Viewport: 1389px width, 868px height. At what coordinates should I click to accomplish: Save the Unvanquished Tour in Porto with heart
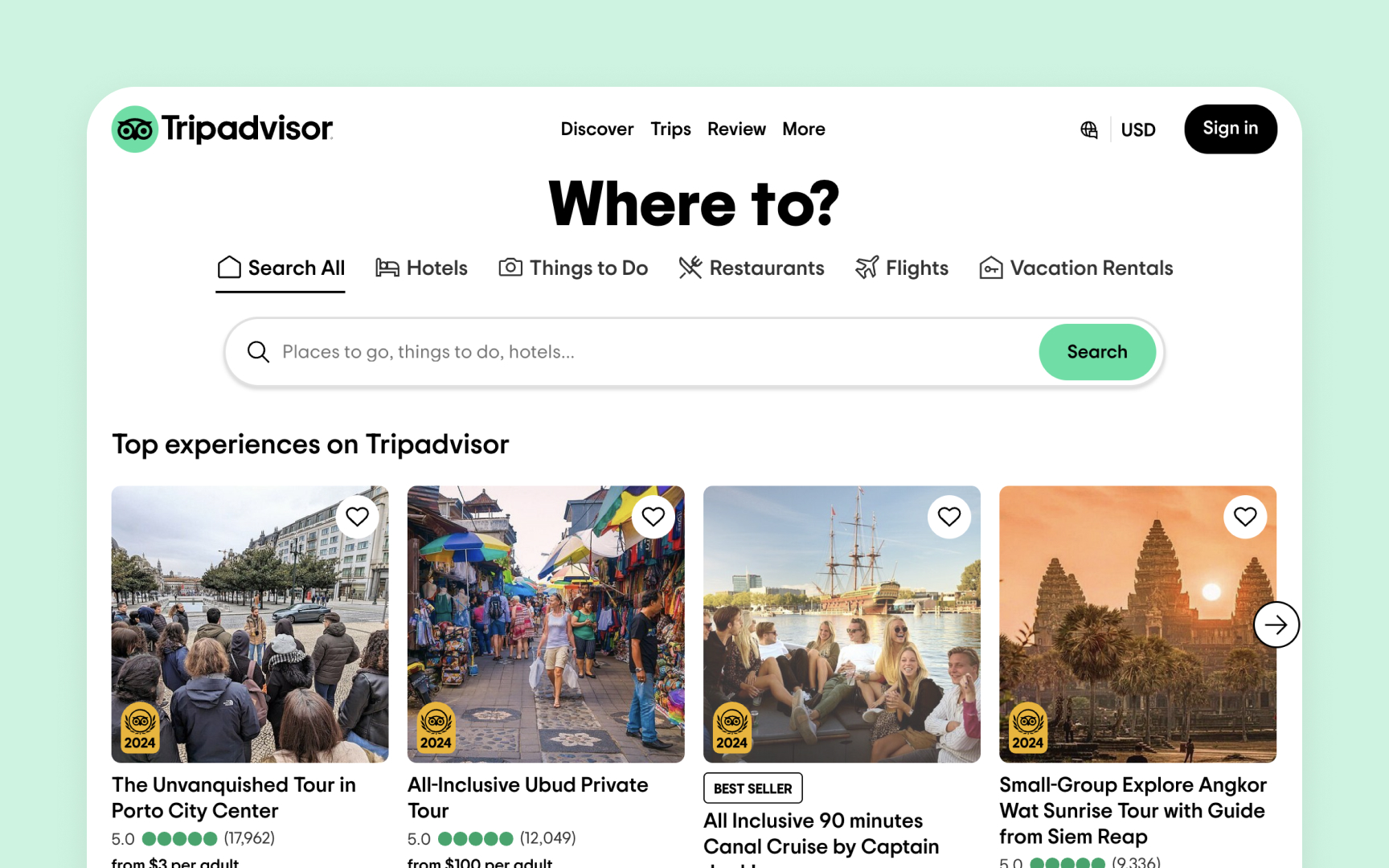pyautogui.click(x=358, y=517)
